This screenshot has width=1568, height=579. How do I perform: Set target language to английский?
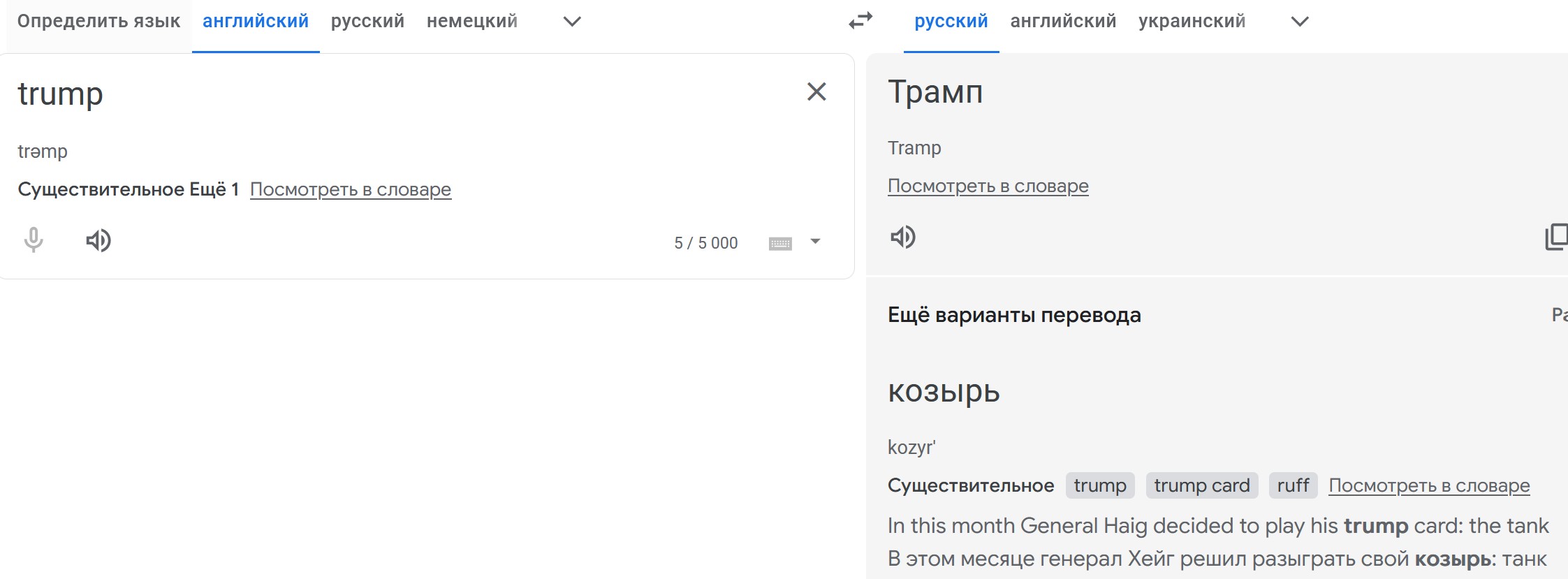[x=1063, y=22]
